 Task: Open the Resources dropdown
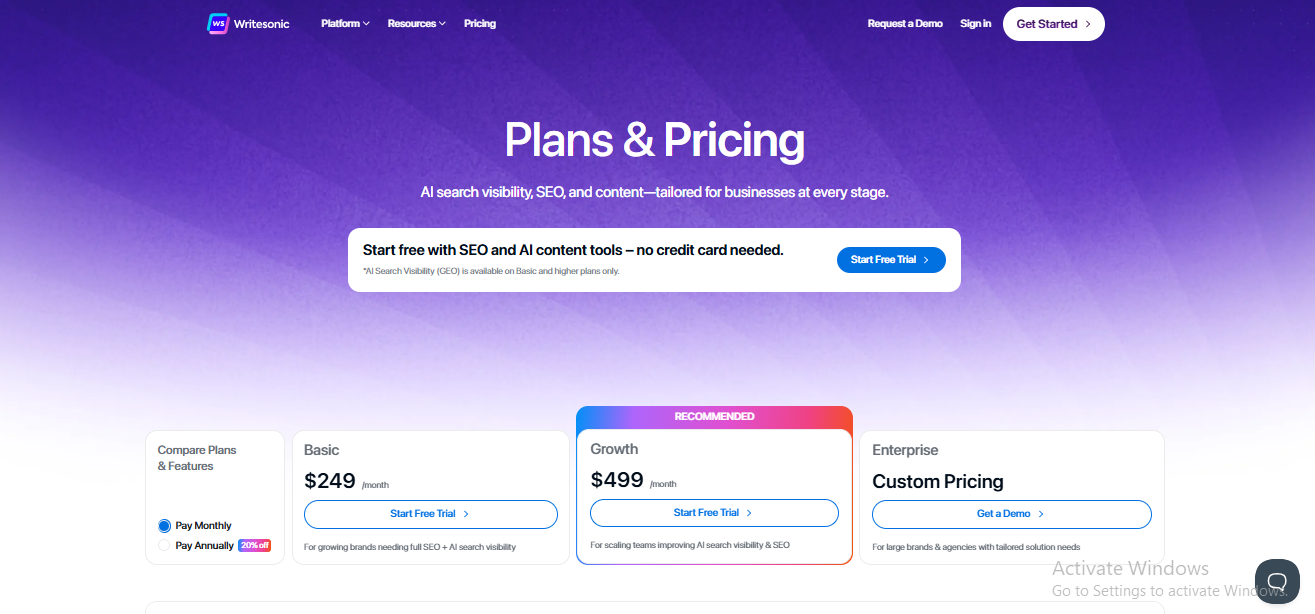416,23
